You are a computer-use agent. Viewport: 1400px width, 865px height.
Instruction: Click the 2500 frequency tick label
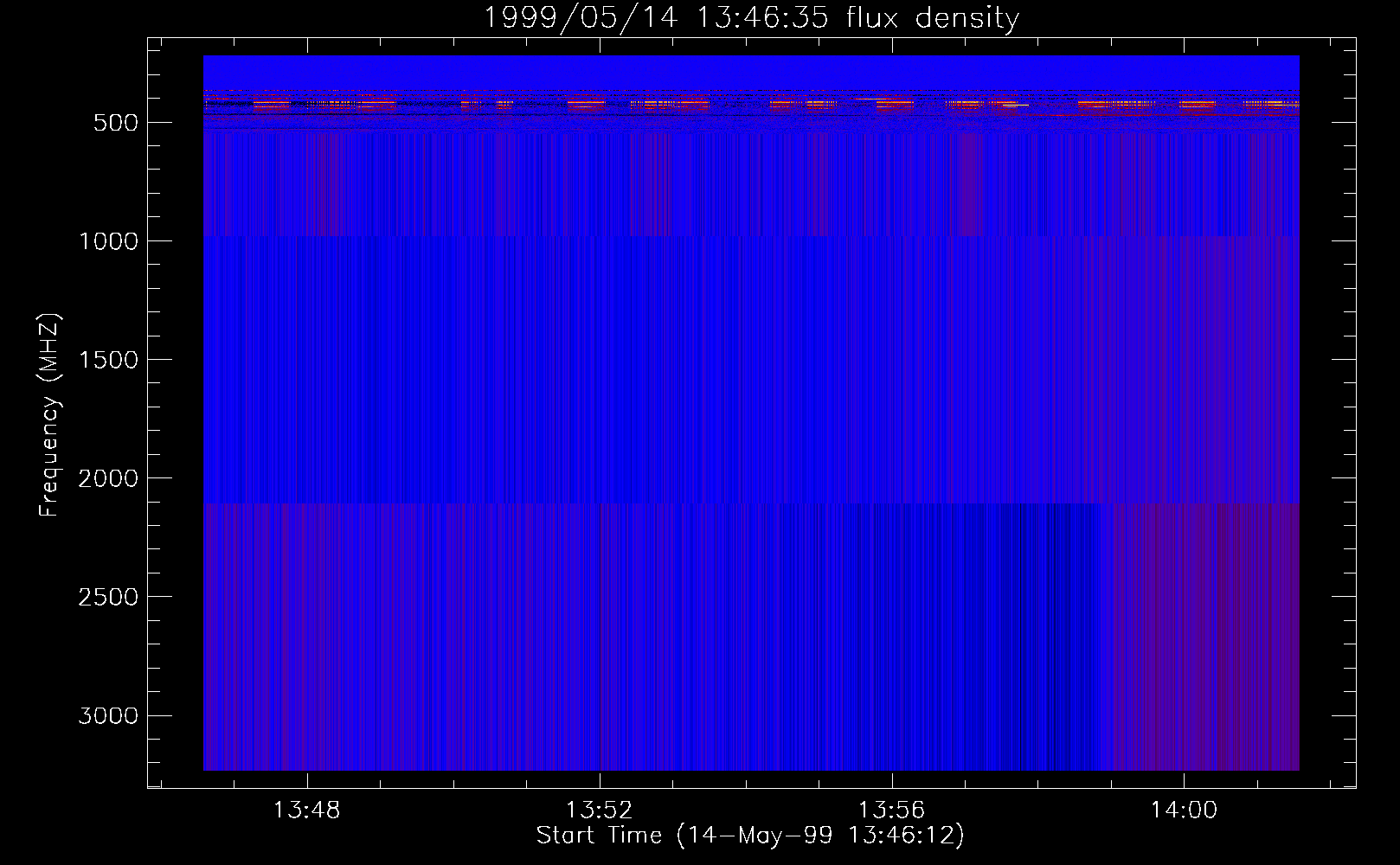point(108,597)
